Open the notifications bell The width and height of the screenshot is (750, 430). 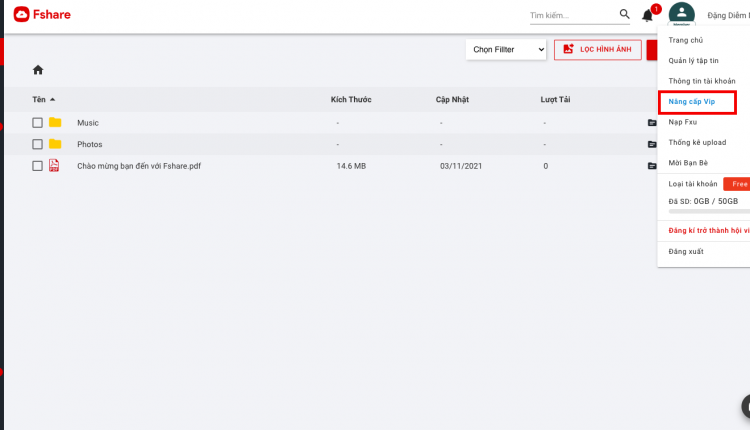647,16
